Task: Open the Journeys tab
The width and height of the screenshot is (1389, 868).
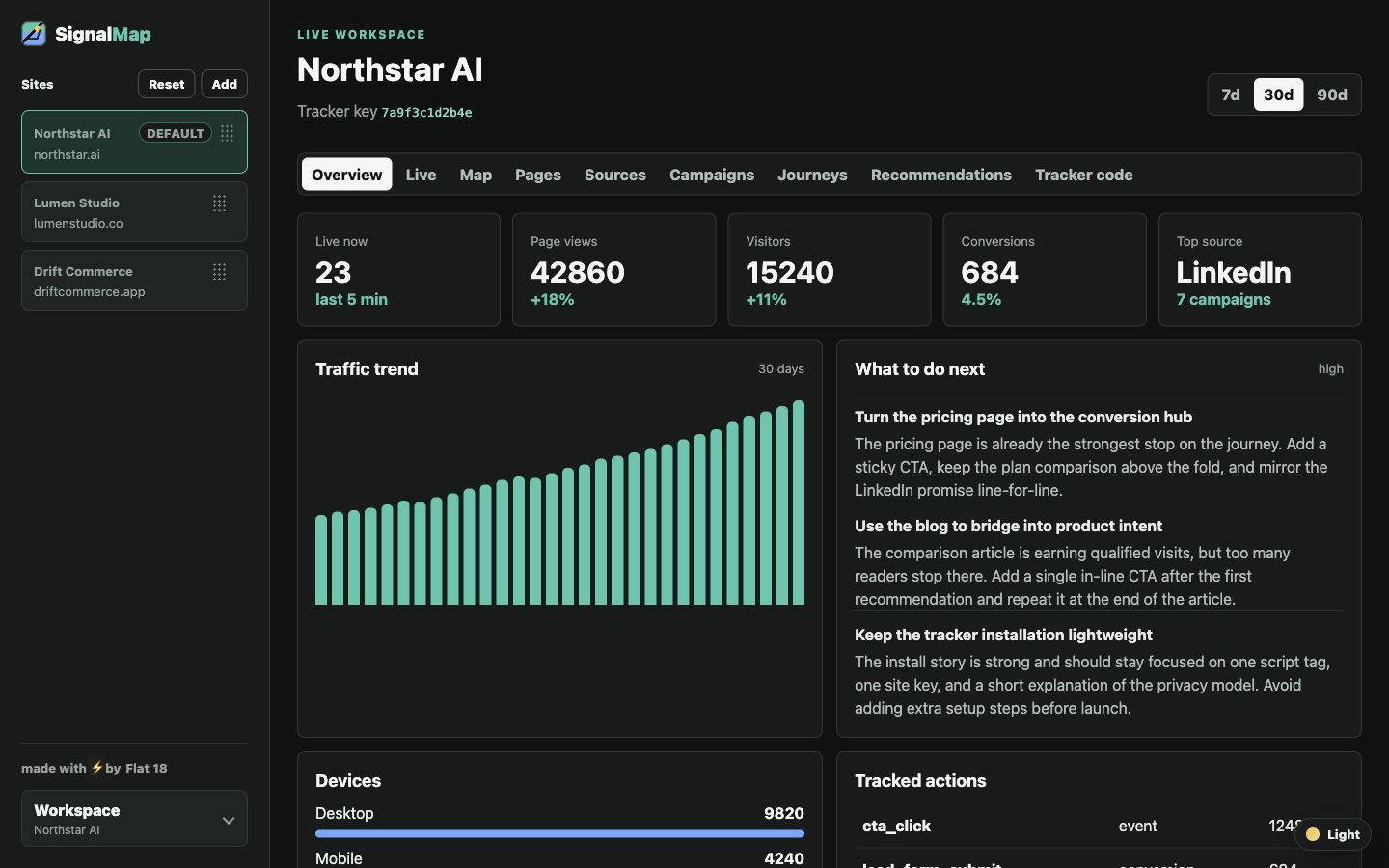Action: point(812,175)
